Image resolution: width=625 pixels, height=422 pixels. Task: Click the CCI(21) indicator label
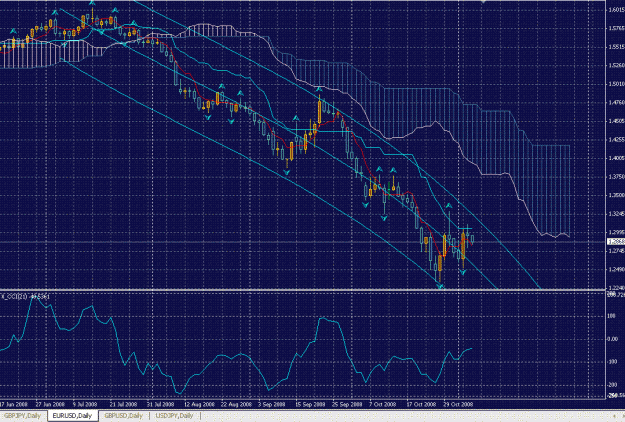tap(26, 296)
